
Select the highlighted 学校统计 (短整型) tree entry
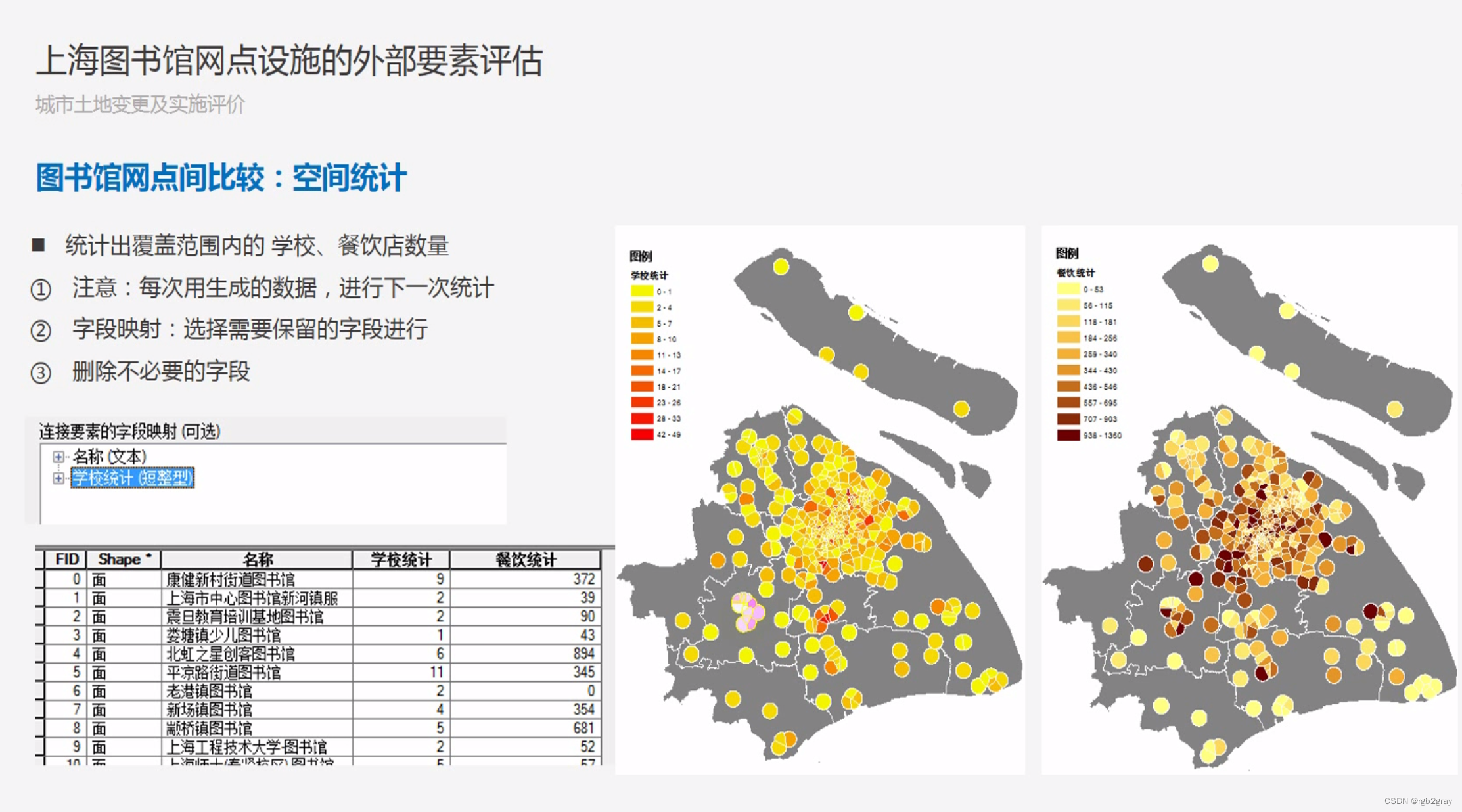[132, 478]
